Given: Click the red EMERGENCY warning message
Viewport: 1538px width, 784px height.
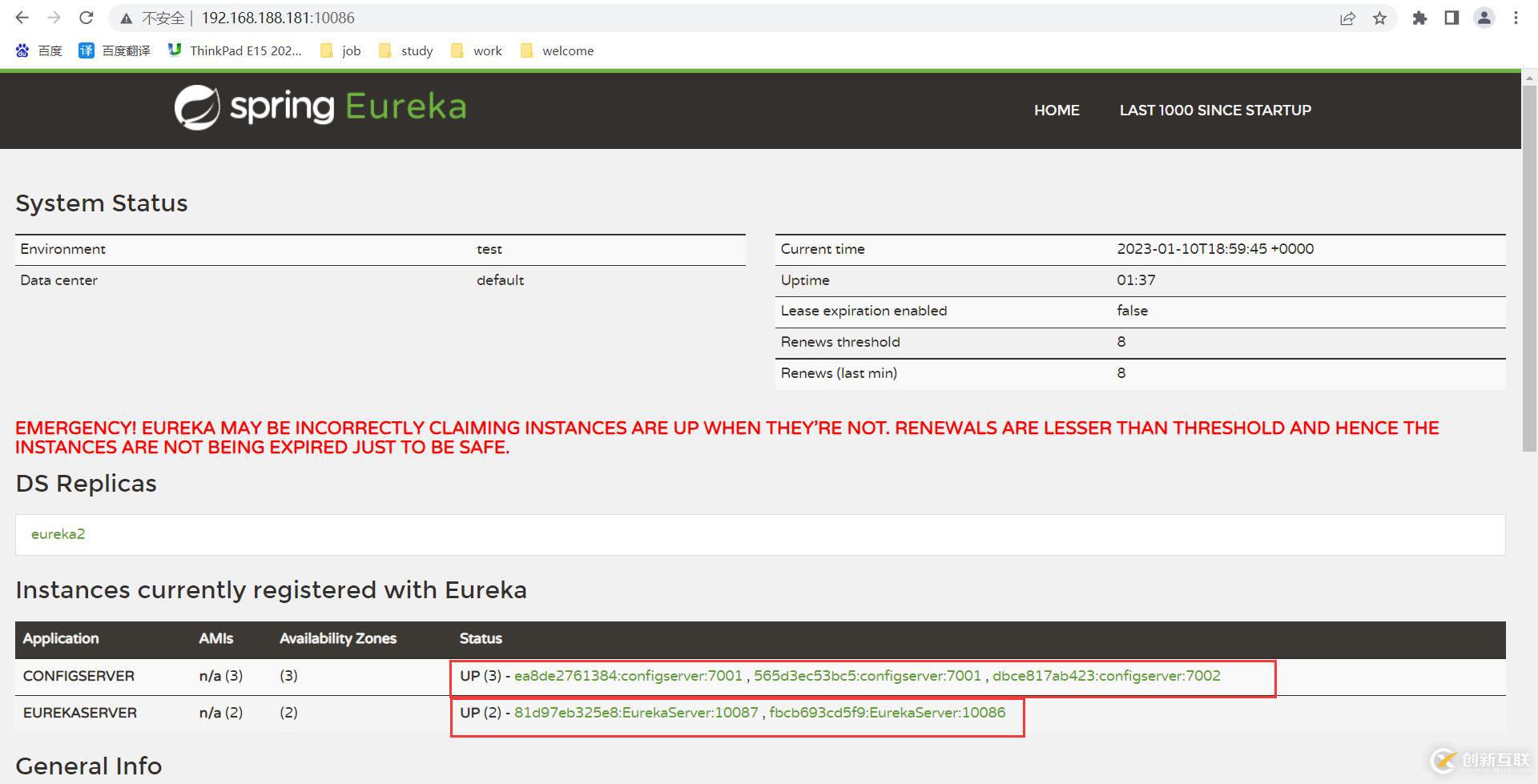Looking at the screenshot, I should 727,437.
